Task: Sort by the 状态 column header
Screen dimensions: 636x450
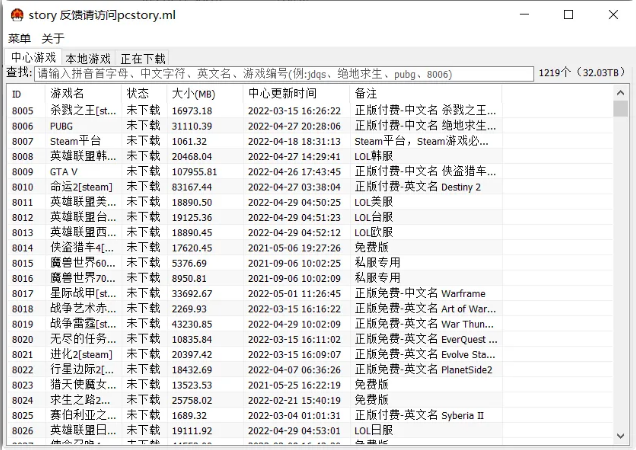Action: point(138,93)
